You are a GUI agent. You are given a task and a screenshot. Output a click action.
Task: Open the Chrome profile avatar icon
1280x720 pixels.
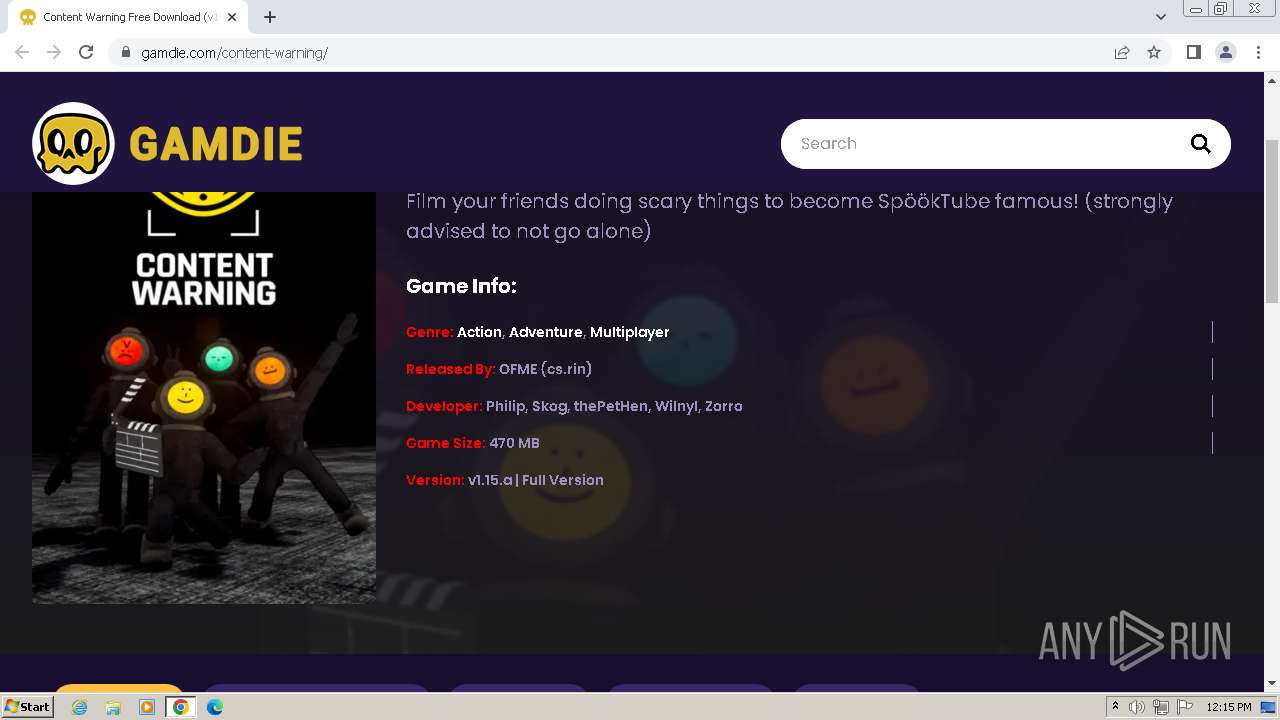coord(1226,52)
